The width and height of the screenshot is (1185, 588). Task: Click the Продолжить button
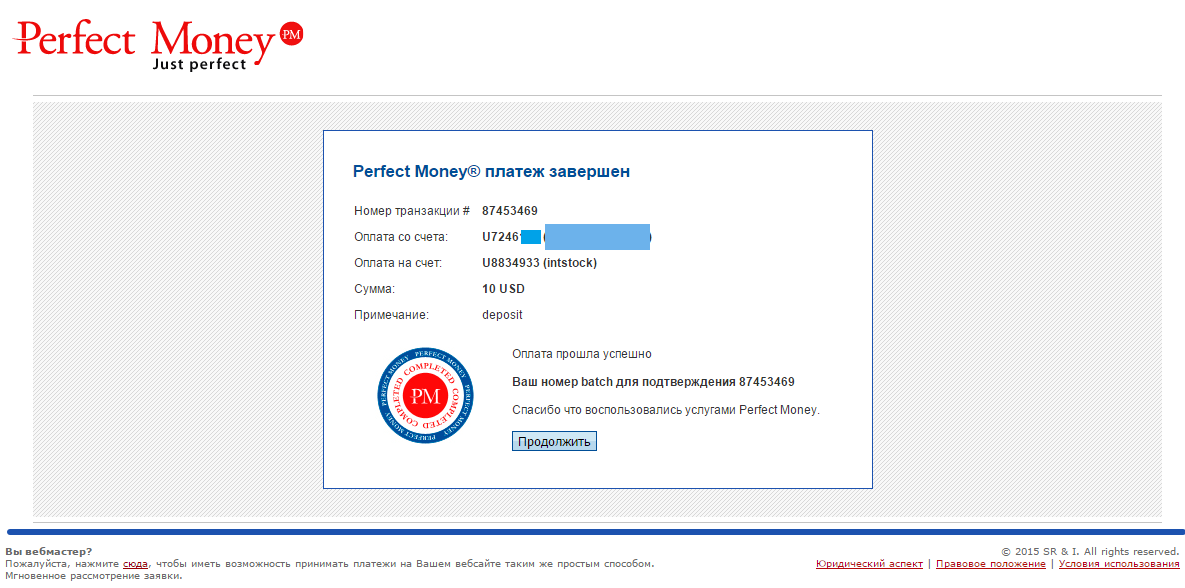point(554,441)
